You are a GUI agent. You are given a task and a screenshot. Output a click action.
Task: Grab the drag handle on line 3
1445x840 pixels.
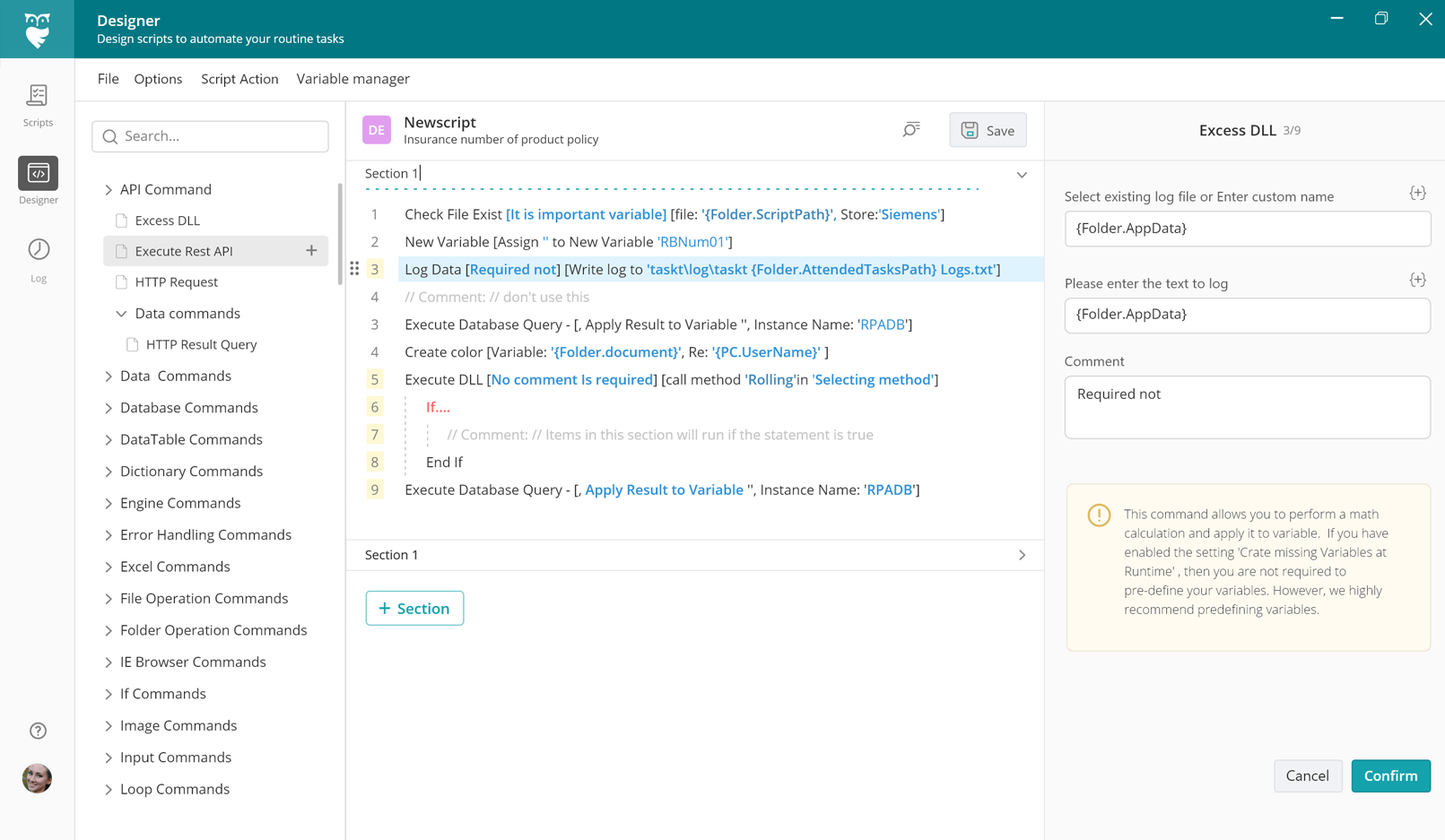(x=354, y=268)
